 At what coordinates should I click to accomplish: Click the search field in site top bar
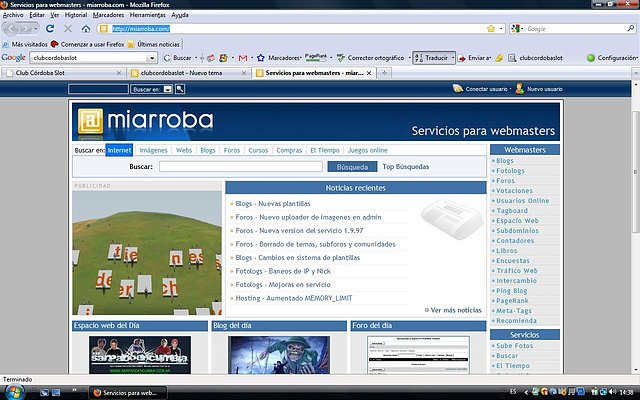[98, 89]
